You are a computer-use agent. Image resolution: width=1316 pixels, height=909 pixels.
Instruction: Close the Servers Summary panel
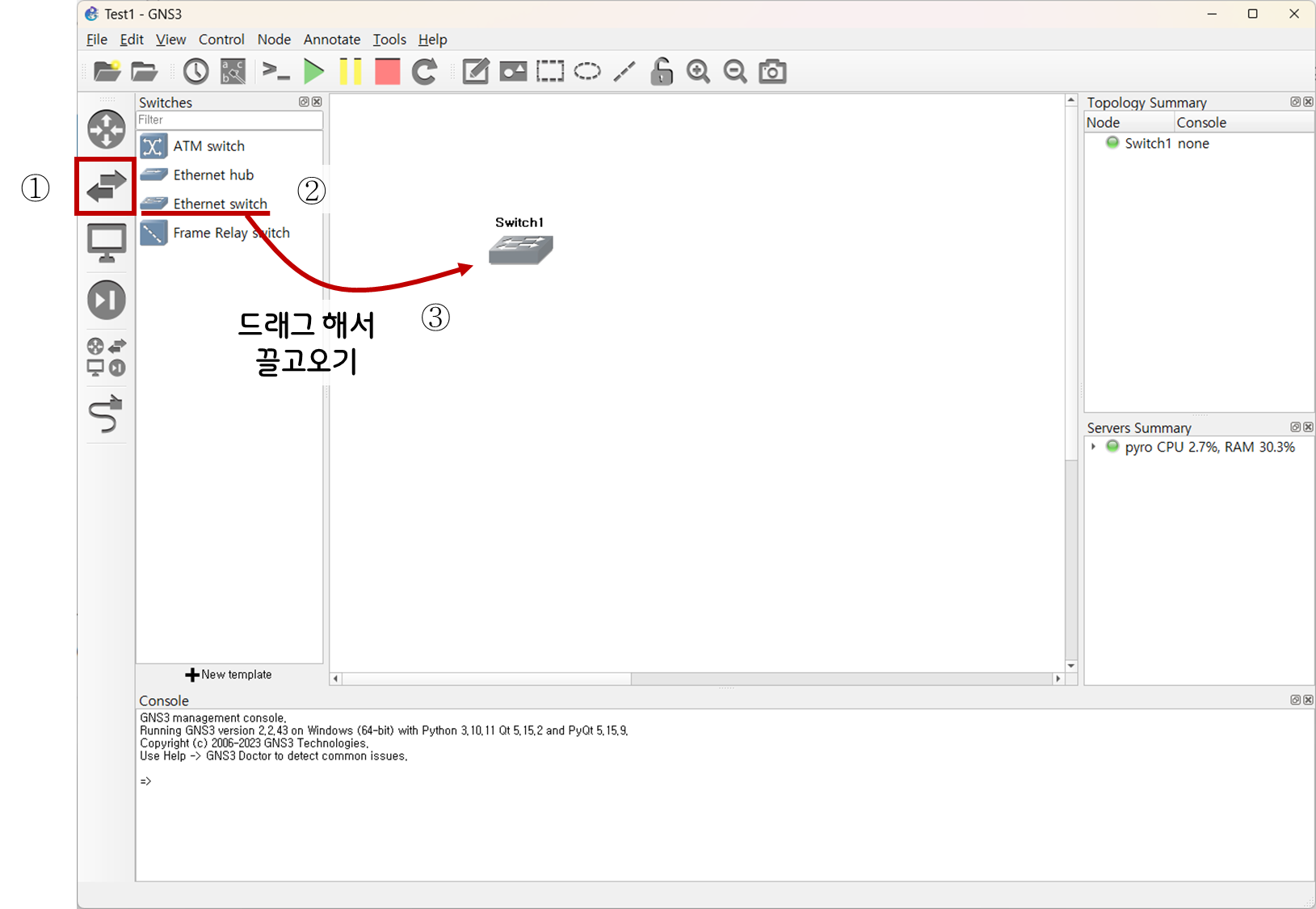1308,427
